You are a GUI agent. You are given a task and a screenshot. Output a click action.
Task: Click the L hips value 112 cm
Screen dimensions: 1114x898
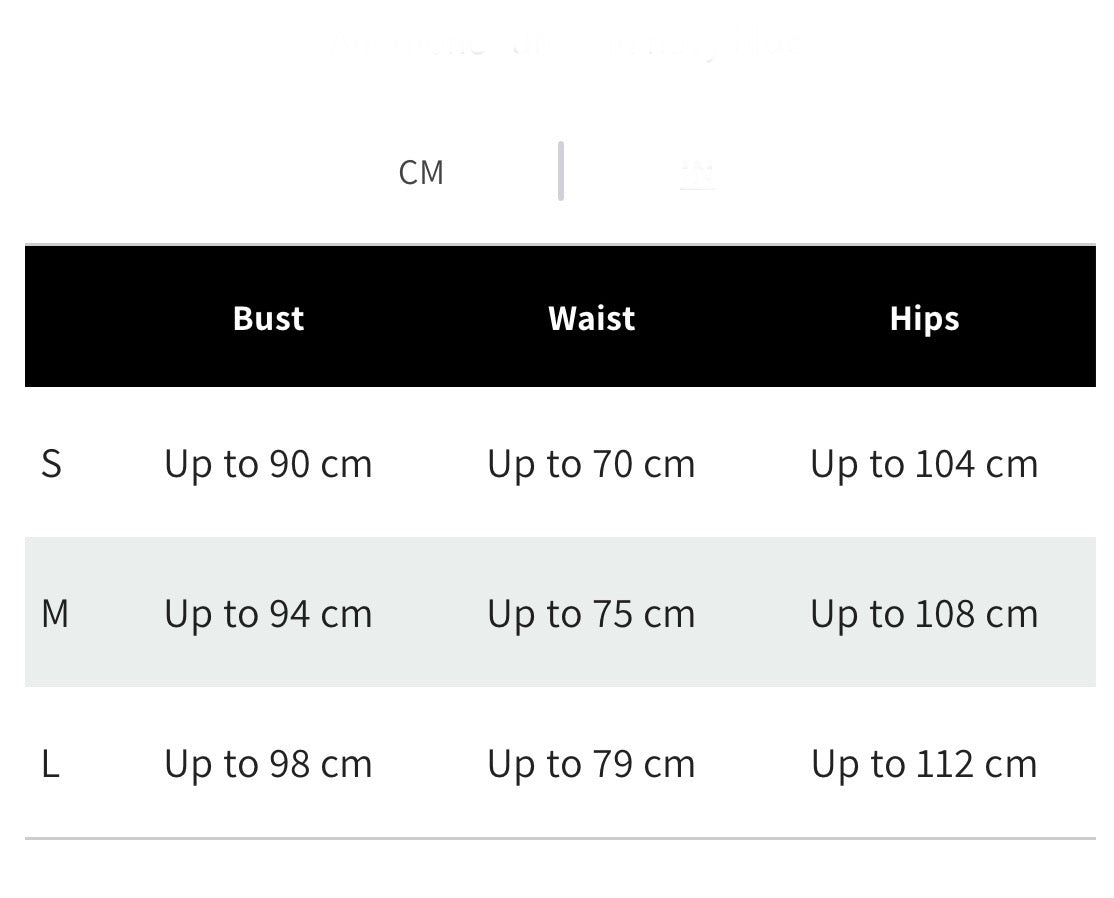click(924, 766)
